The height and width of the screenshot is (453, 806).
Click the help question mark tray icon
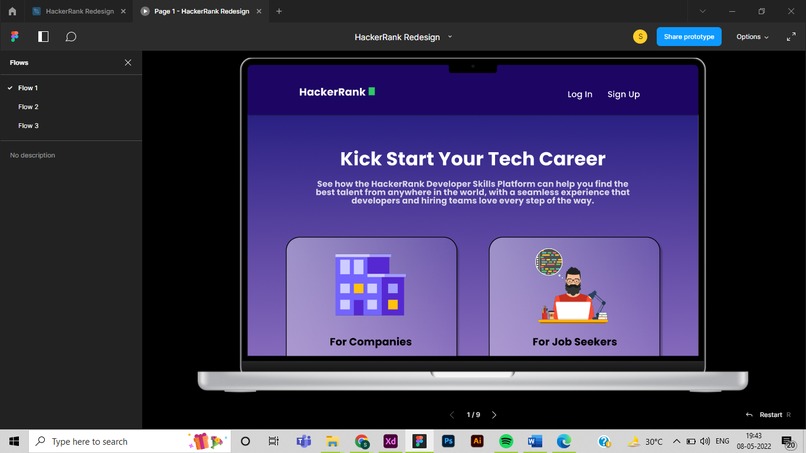point(604,441)
